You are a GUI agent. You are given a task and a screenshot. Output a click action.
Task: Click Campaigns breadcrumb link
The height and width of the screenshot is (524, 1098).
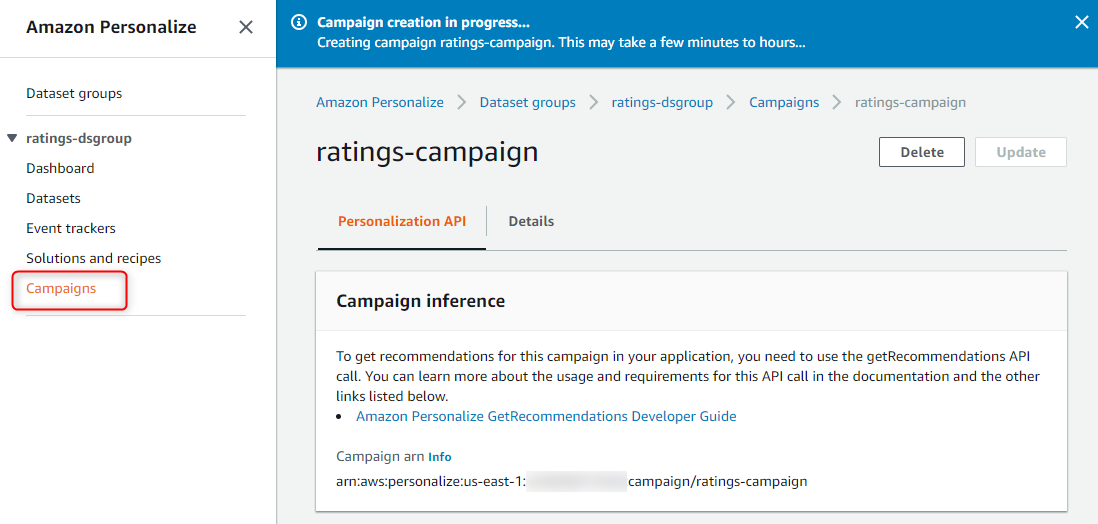(x=784, y=102)
